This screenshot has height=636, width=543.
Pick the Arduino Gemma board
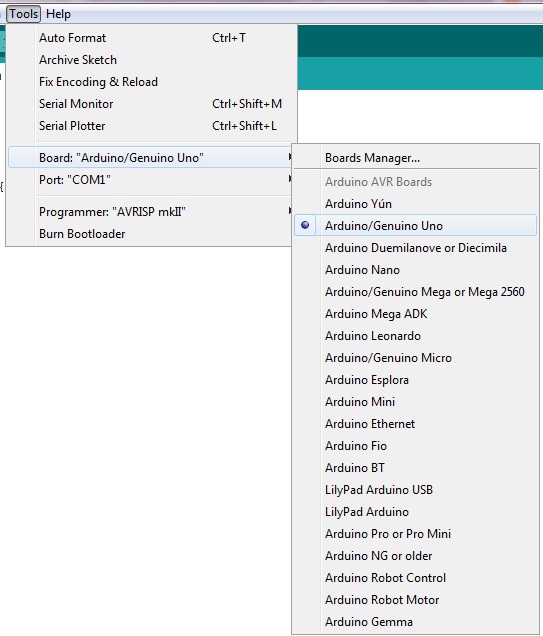click(415, 621)
